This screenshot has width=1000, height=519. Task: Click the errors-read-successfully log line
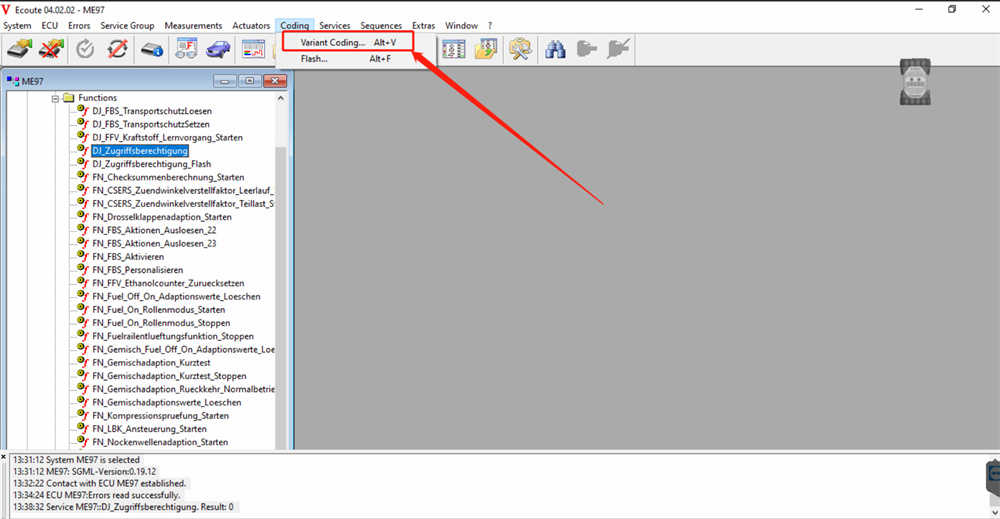(x=96, y=495)
